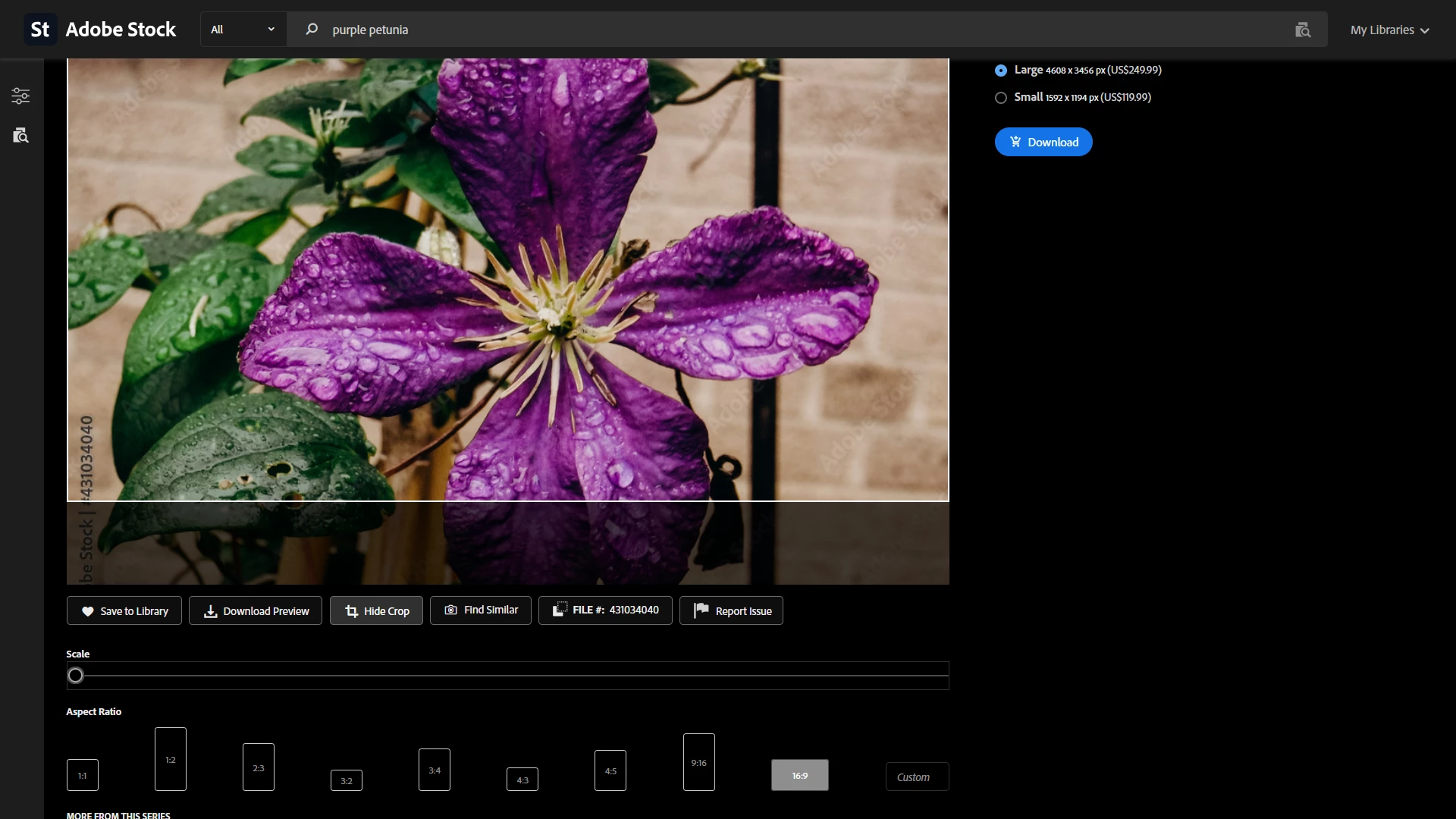Image resolution: width=1456 pixels, height=819 pixels.
Task: Open the All category dropdown
Action: pyautogui.click(x=243, y=30)
